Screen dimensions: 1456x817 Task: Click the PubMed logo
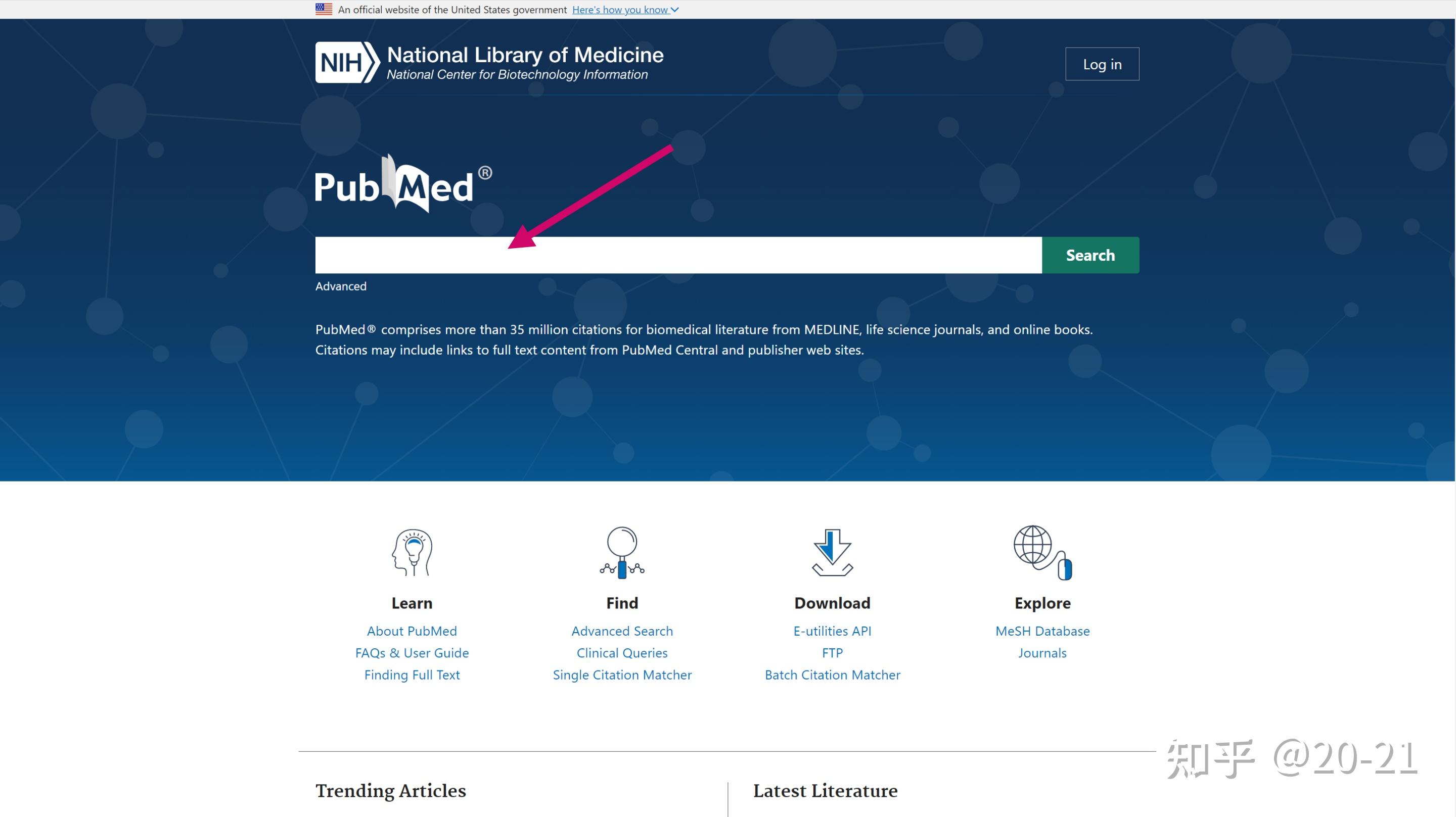click(x=402, y=185)
